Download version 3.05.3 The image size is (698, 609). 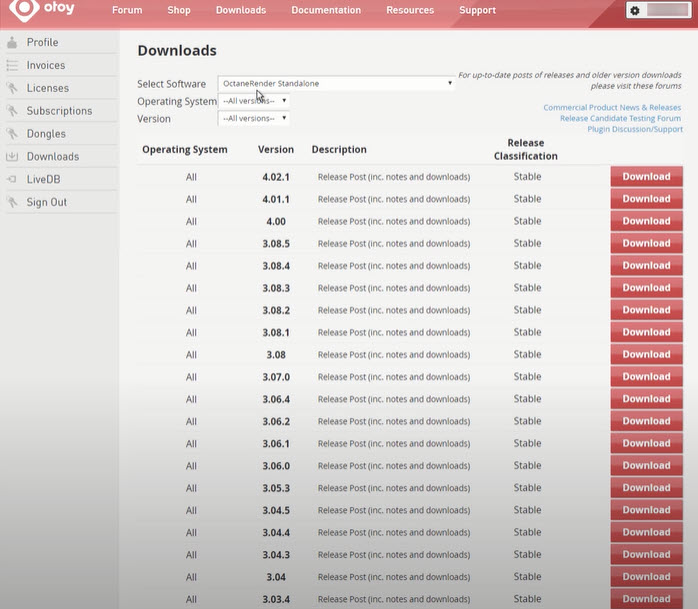(x=646, y=488)
